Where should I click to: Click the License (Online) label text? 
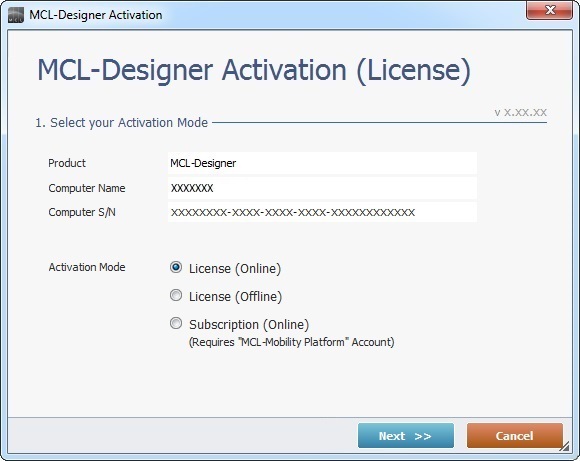(x=235, y=269)
